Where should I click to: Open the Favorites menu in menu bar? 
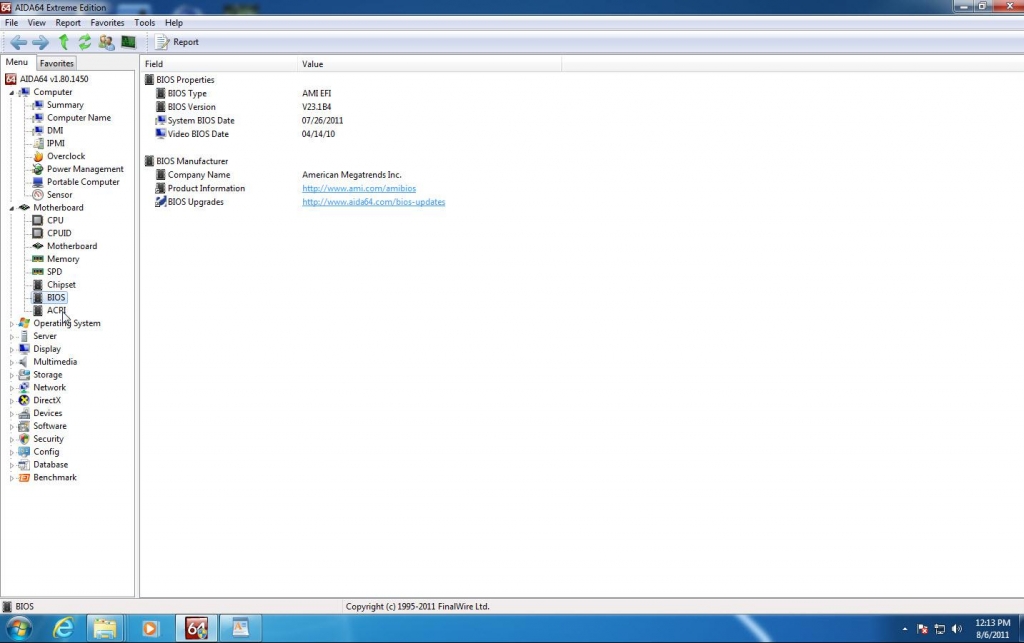(107, 22)
